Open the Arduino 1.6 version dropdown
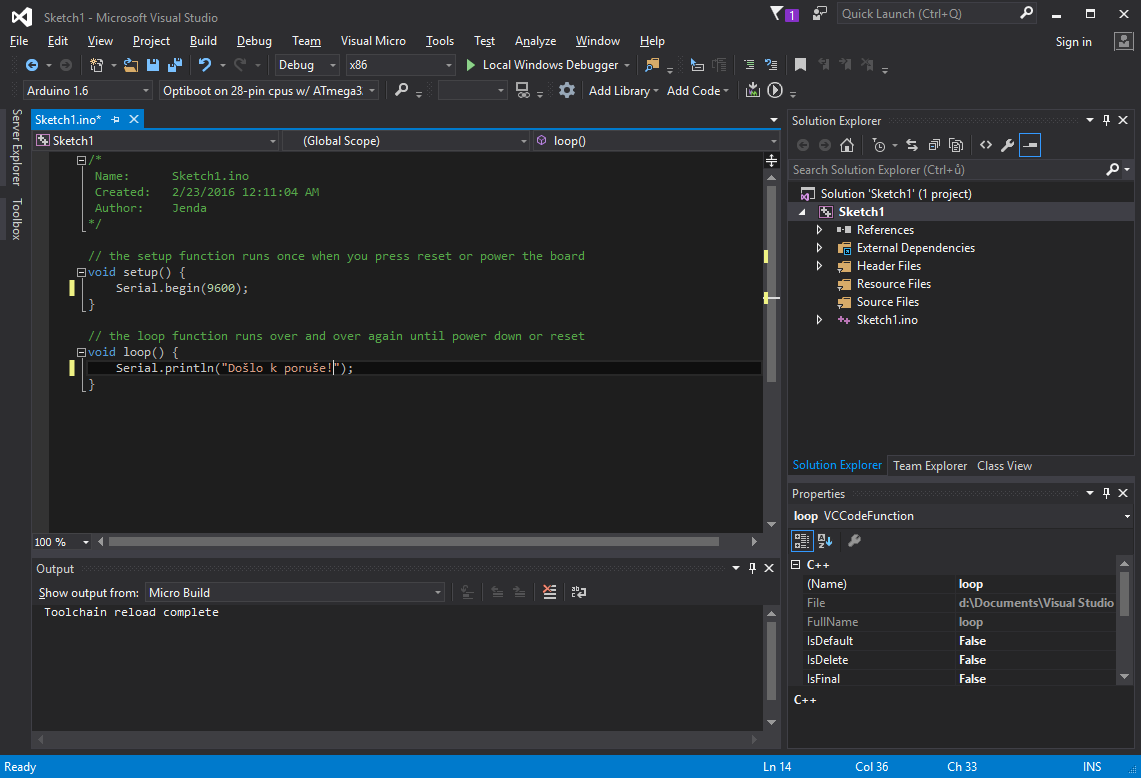The image size is (1141, 778). coord(87,90)
